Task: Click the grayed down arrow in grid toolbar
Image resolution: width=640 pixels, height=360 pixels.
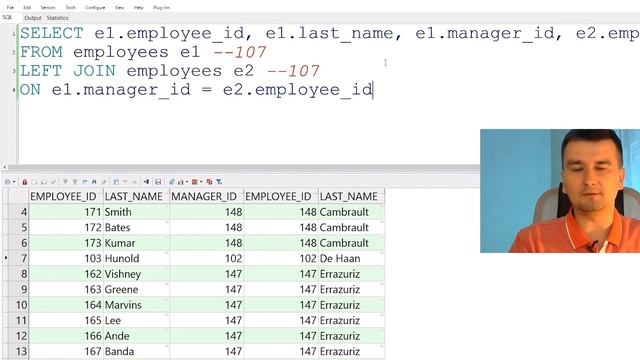Action: pyautogui.click(x=125, y=182)
